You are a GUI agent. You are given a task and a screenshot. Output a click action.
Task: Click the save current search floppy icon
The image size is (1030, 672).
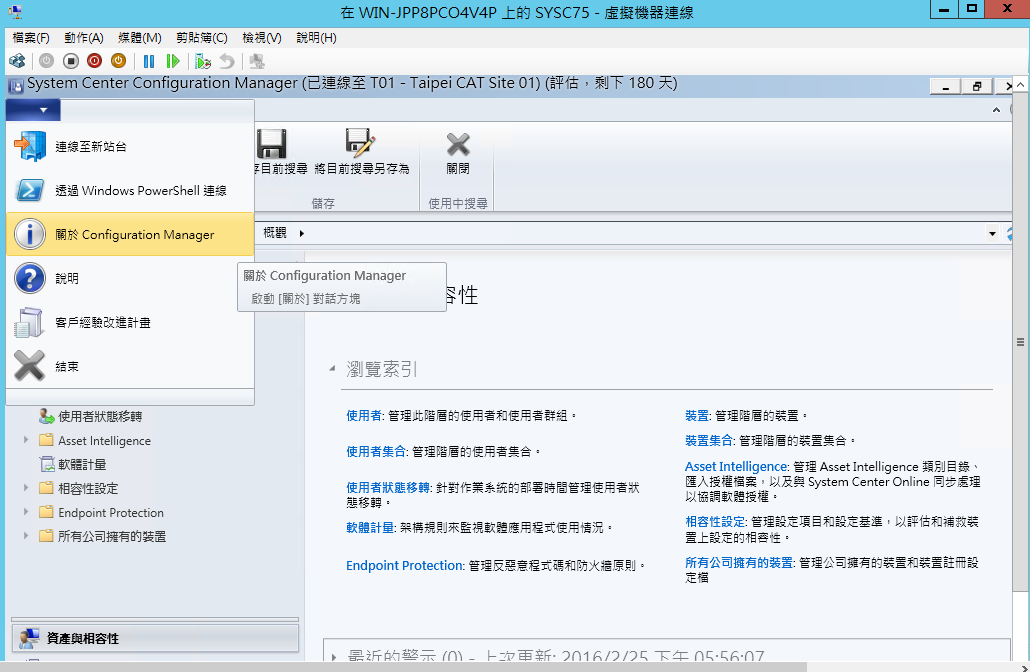click(271, 144)
